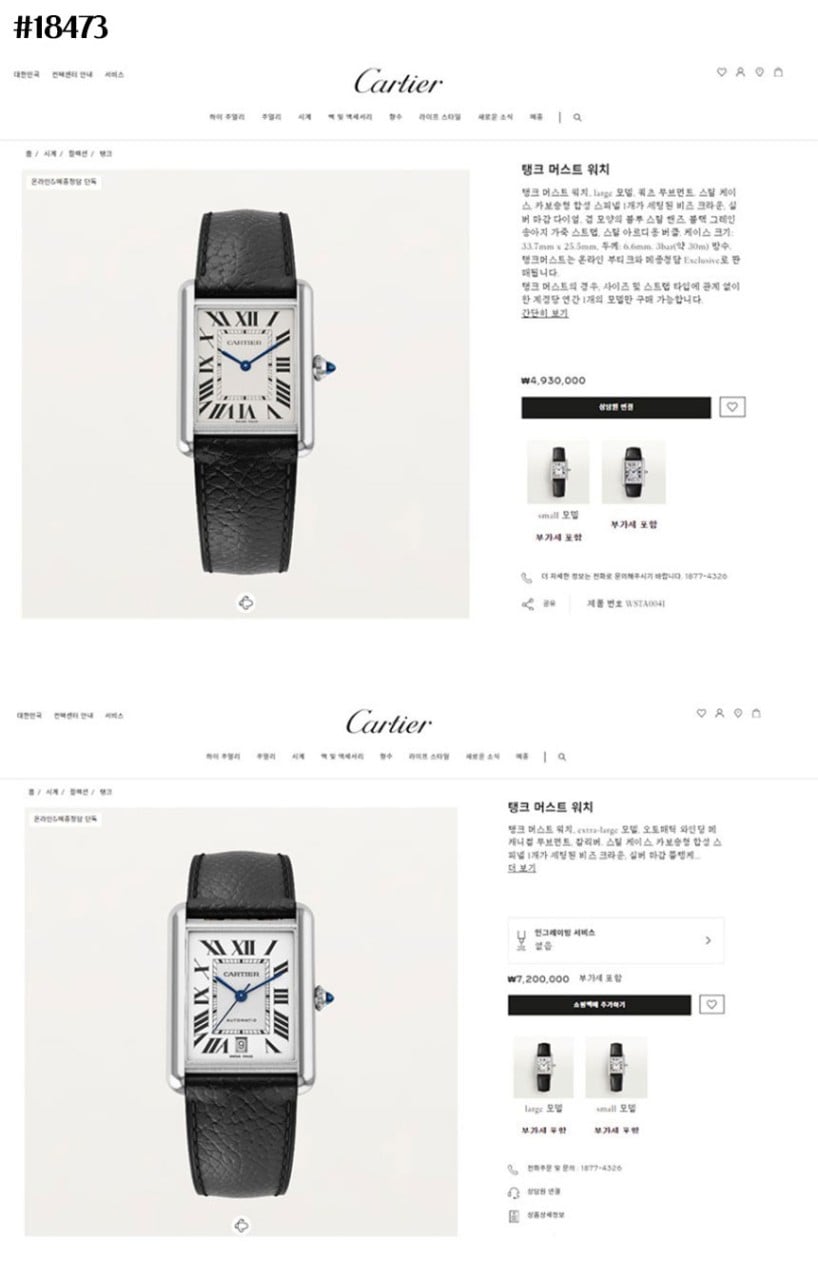The image size is (818, 1280).
Task: Open 시계 menu on the ₩4,930,000 page navigation
Action: tap(304, 117)
